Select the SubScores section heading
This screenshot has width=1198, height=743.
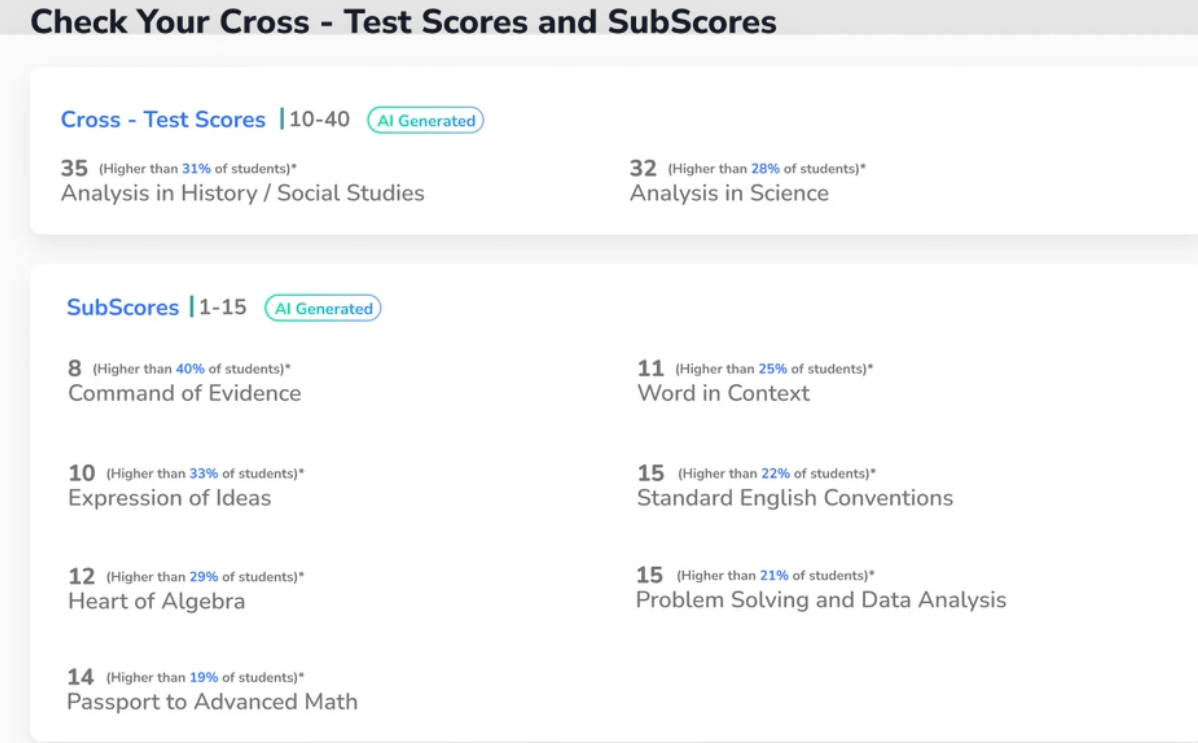(x=122, y=307)
